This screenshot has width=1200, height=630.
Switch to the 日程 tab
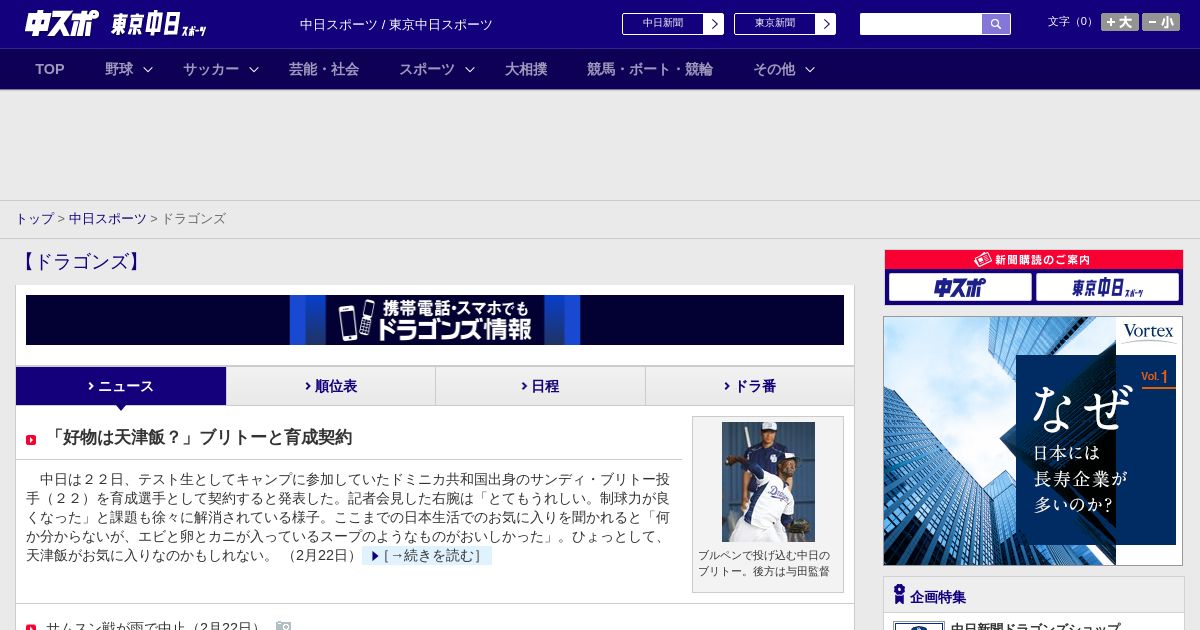[x=540, y=386]
